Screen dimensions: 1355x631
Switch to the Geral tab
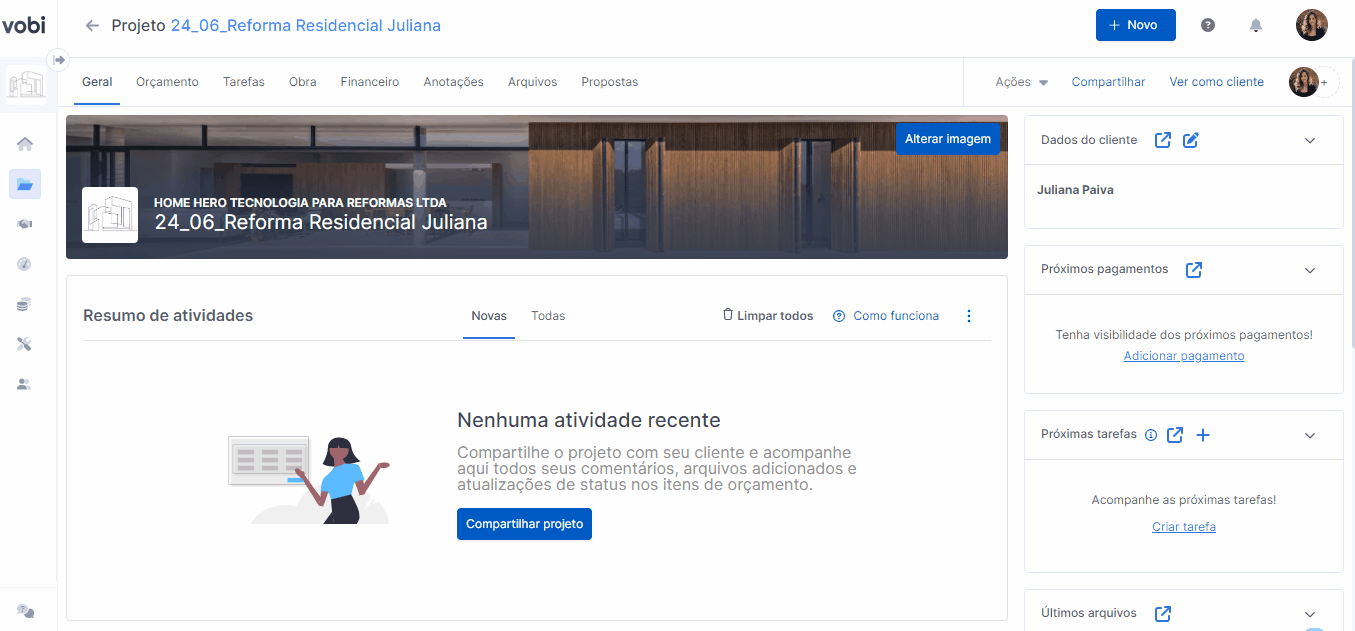tap(97, 82)
